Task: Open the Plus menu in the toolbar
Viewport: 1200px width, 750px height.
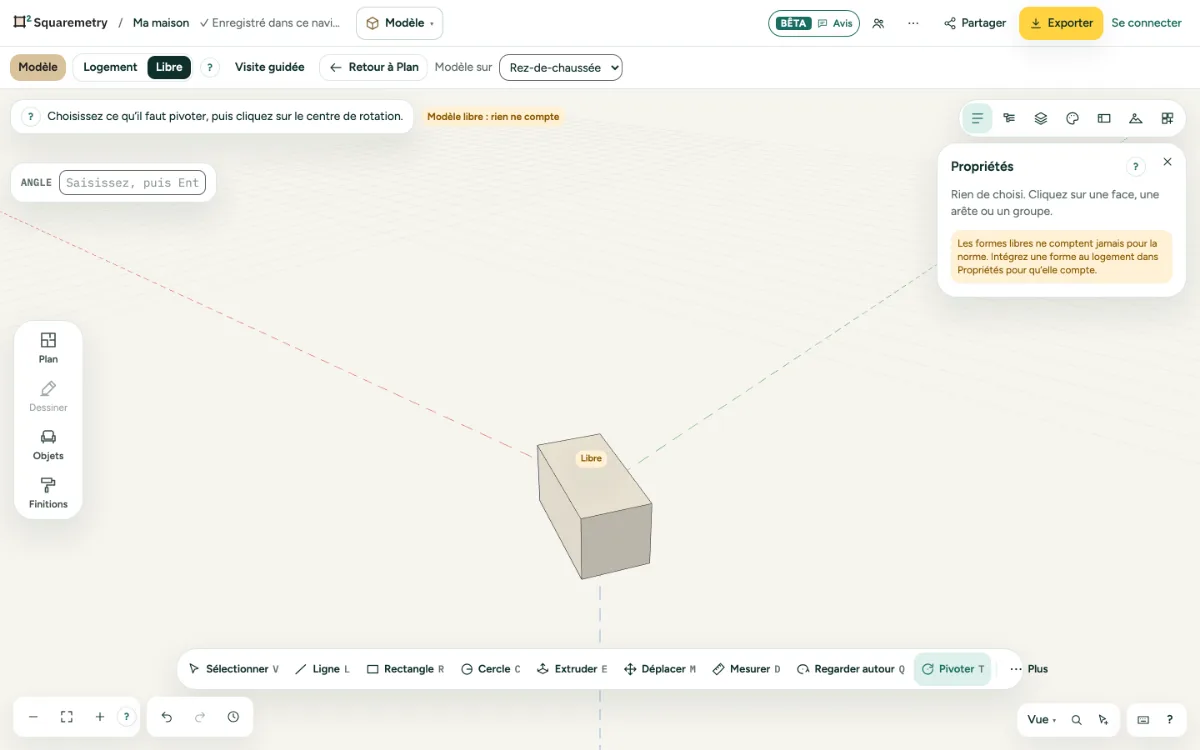Action: point(1029,669)
